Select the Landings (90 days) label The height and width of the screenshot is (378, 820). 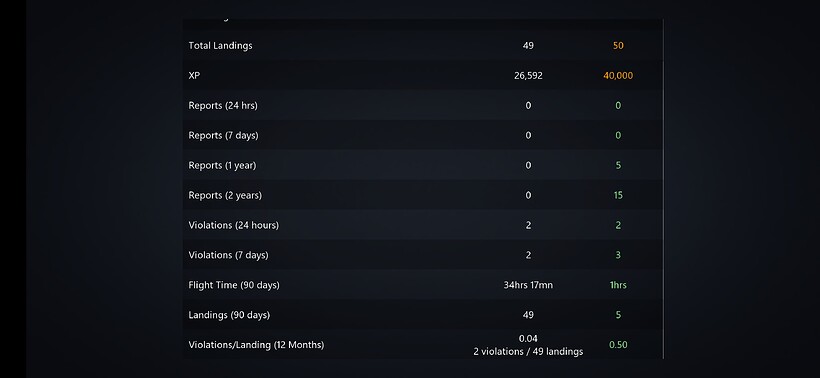(x=229, y=315)
